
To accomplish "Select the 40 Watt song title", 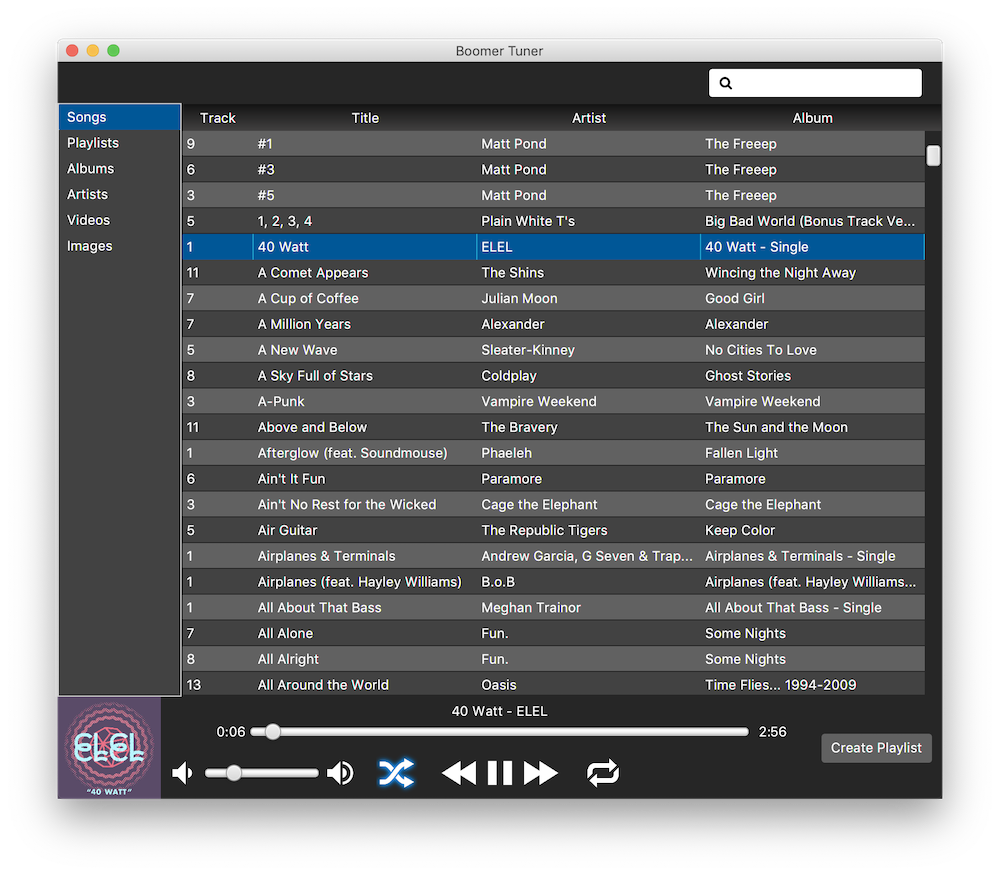I will click(x=283, y=247).
